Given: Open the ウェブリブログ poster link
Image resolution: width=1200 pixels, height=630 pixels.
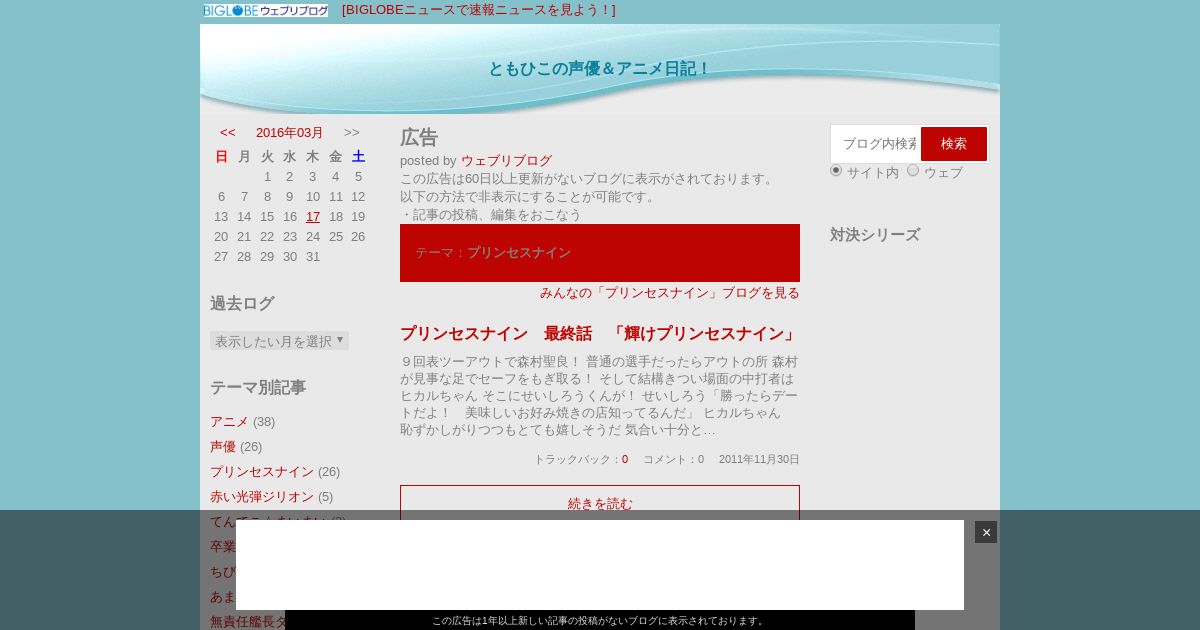Looking at the screenshot, I should pyautogui.click(x=506, y=160).
